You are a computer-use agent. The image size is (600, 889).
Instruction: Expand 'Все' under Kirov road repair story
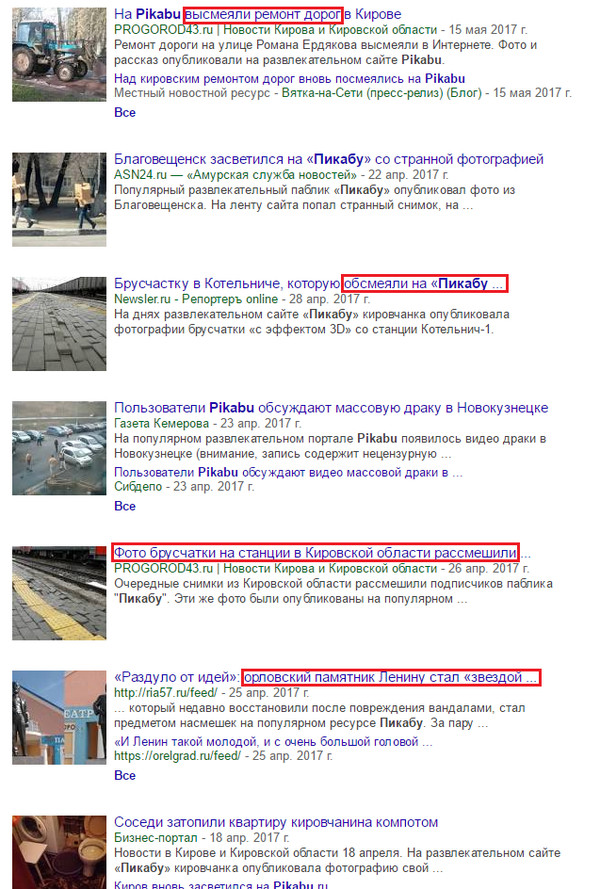tap(125, 112)
